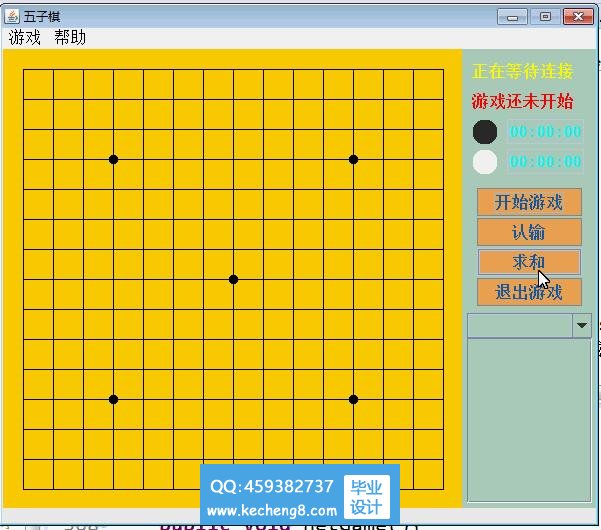
Task: Click the Java icon in title bar
Action: (x=12, y=16)
